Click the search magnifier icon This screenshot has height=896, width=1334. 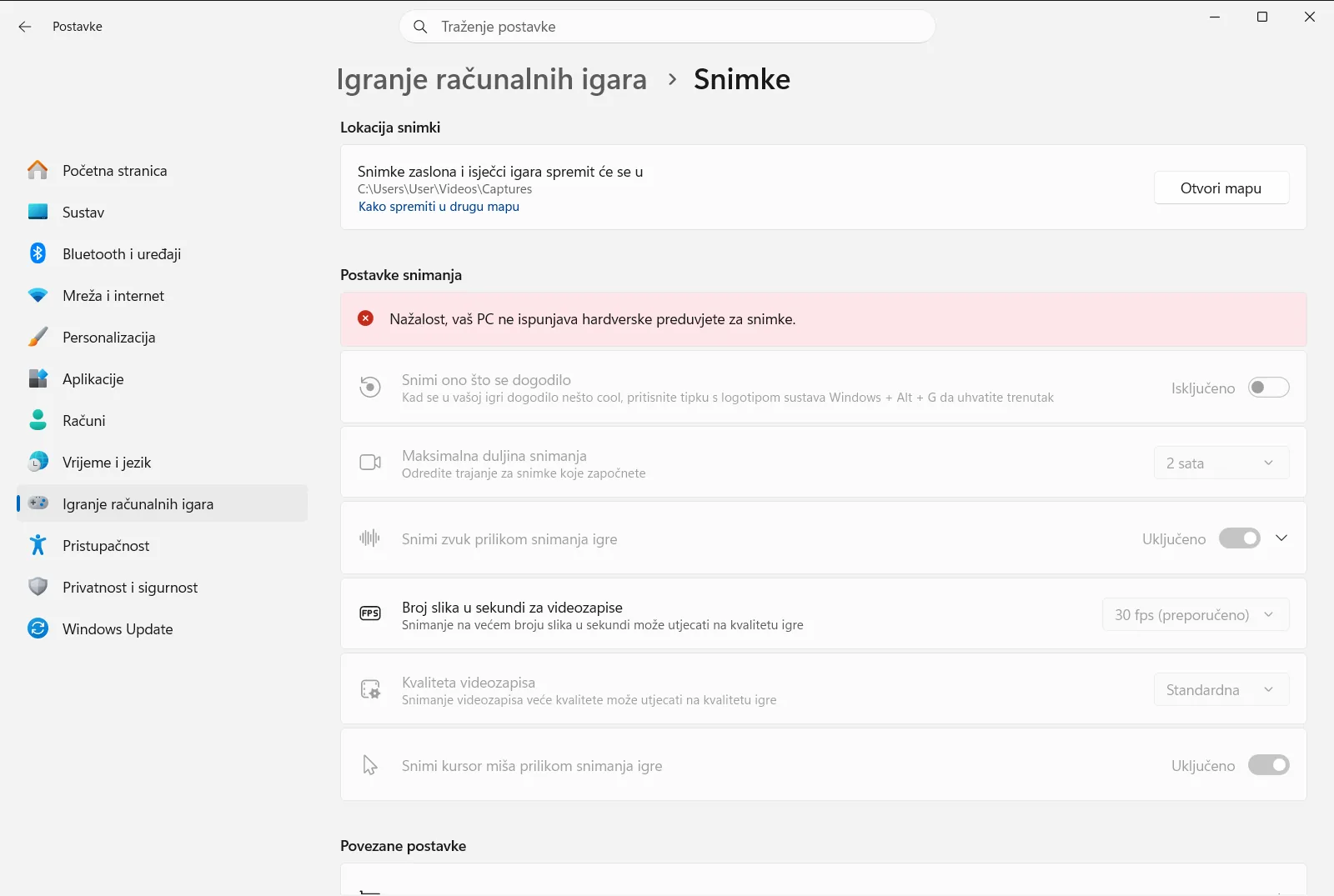421,27
